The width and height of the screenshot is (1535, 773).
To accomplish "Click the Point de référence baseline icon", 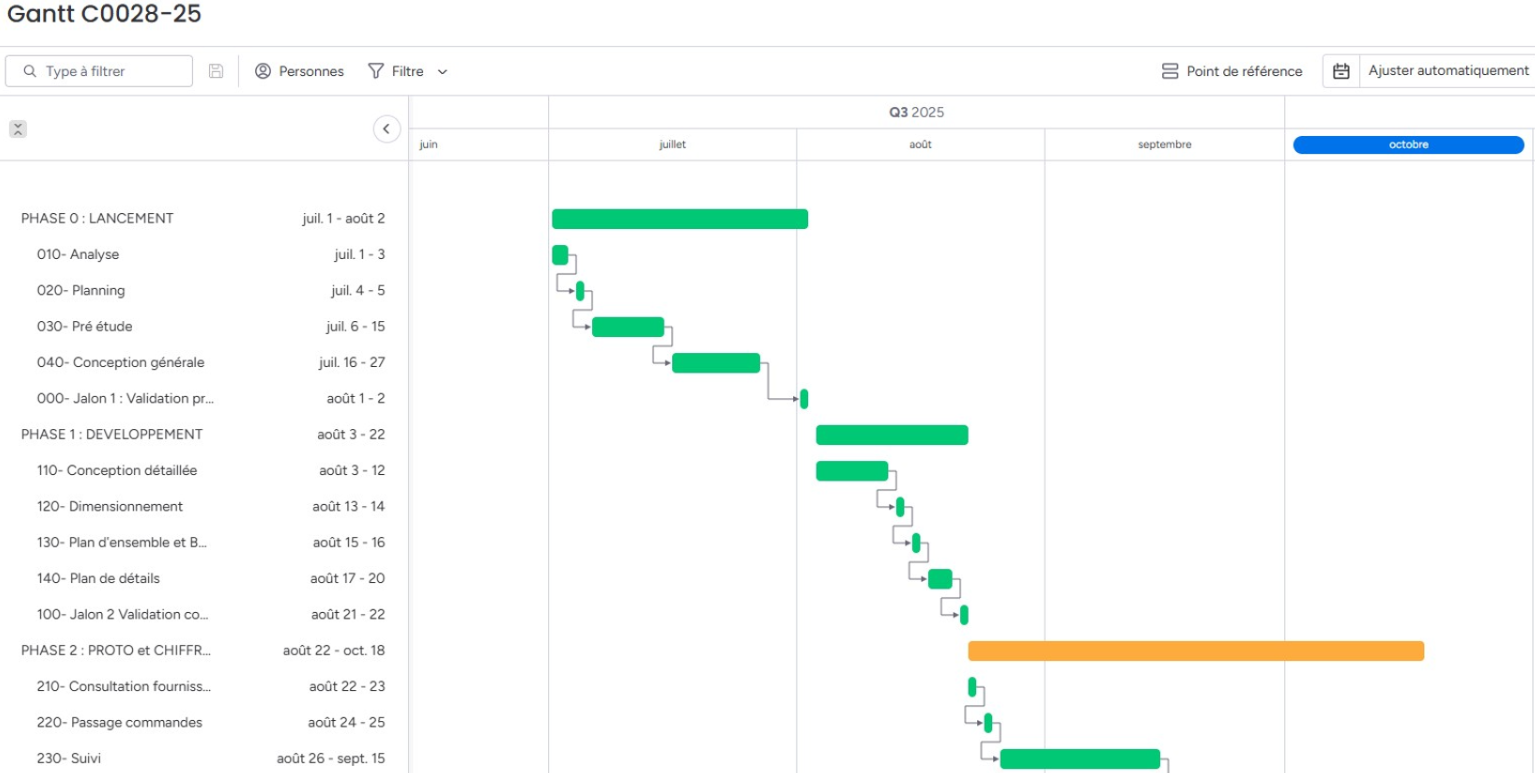I will click(1170, 71).
